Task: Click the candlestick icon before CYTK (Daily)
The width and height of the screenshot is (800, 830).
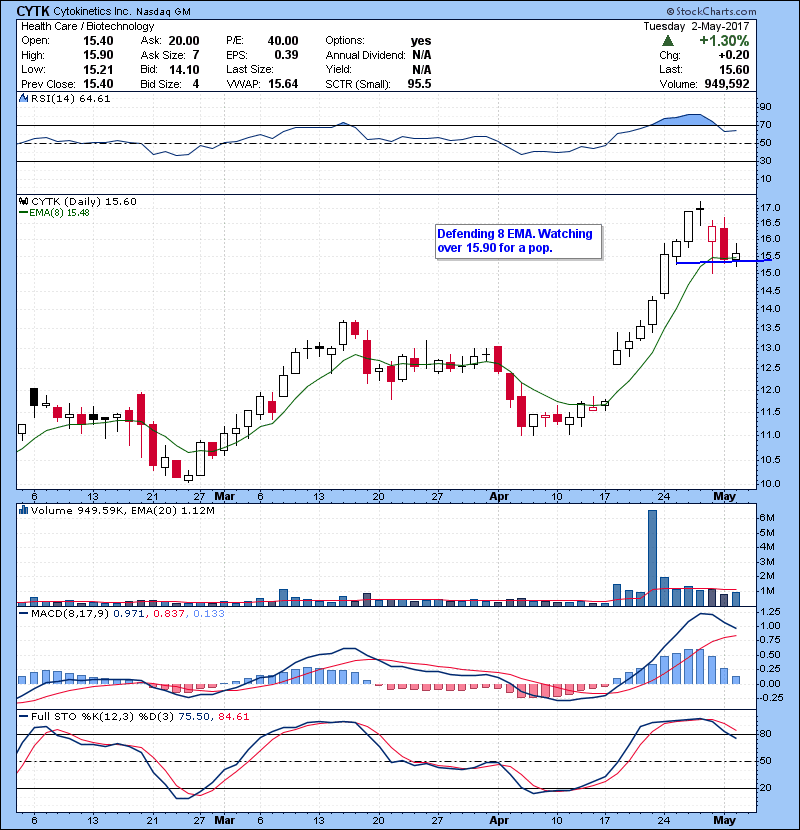Action: click(23, 201)
